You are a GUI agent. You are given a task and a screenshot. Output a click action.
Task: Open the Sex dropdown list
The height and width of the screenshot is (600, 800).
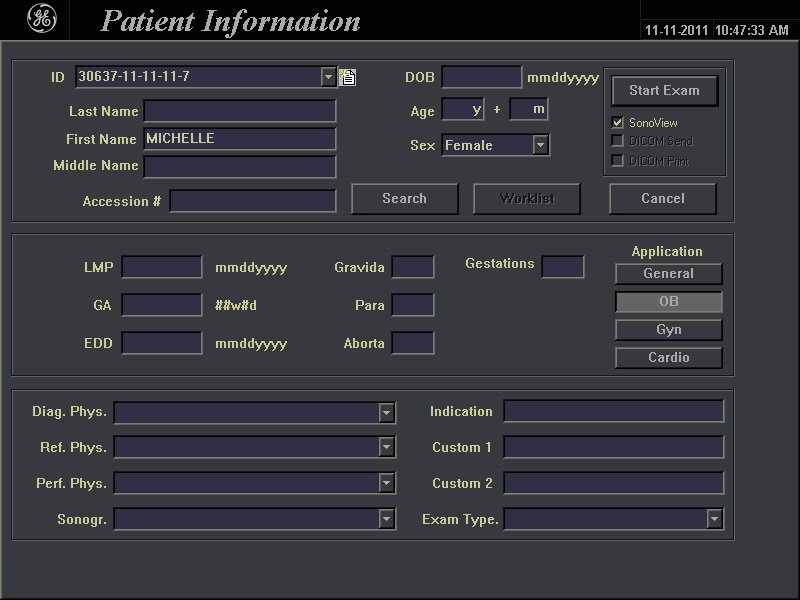(x=540, y=146)
